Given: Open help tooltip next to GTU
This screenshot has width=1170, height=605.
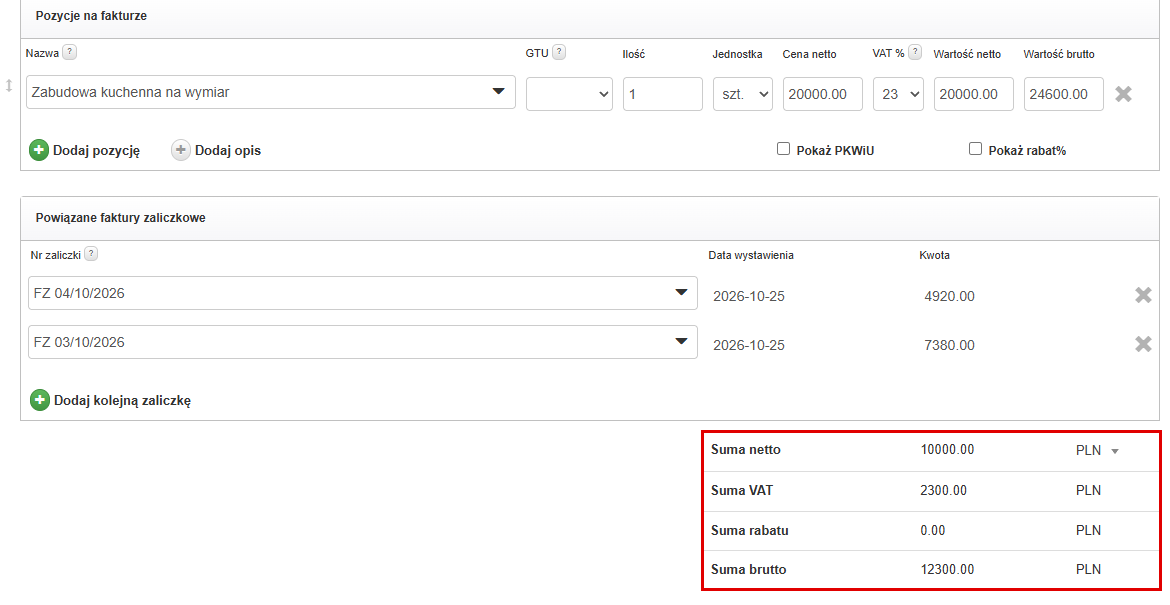Looking at the screenshot, I should pyautogui.click(x=559, y=52).
